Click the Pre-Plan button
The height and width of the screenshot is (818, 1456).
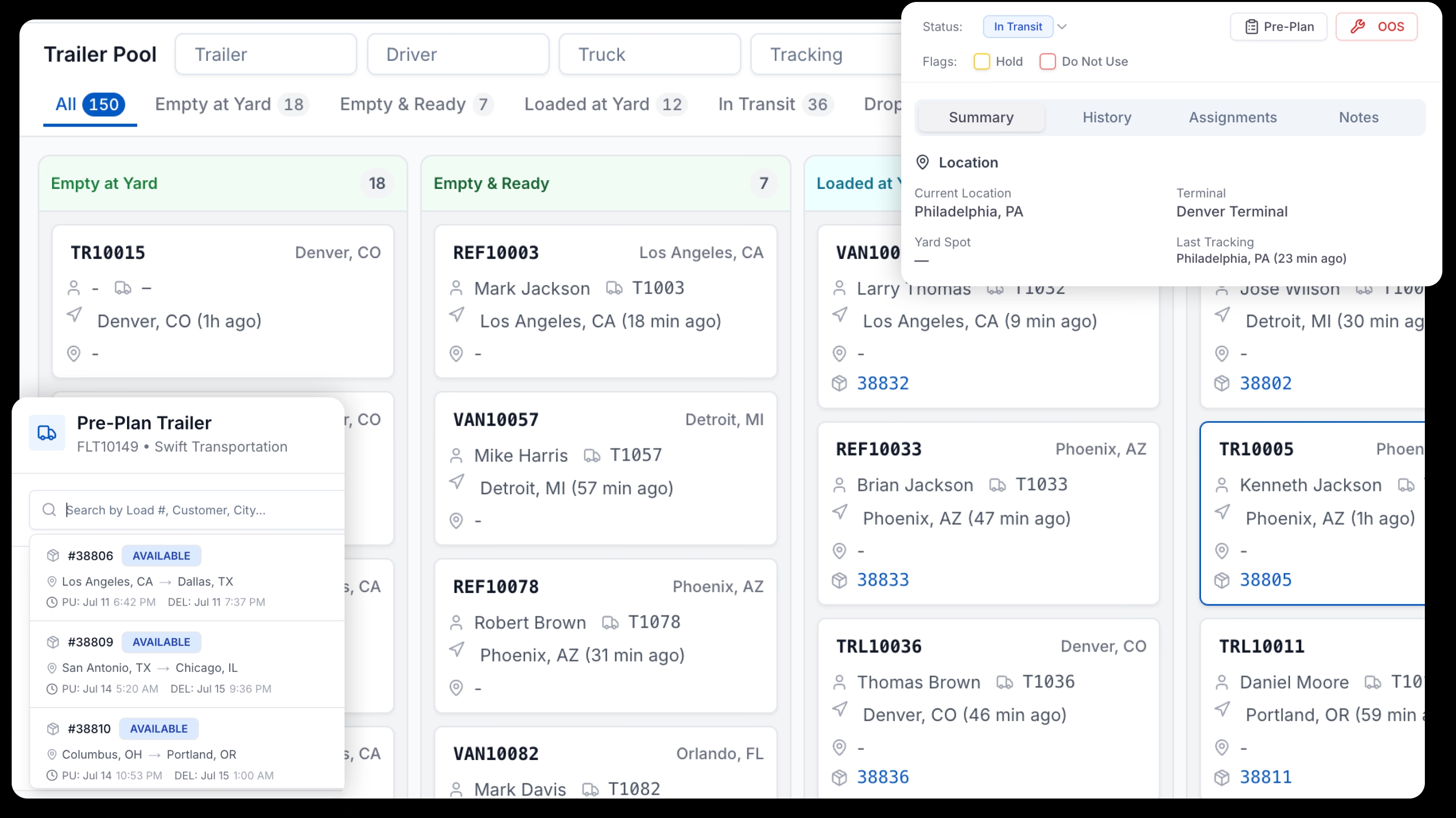[x=1278, y=27]
